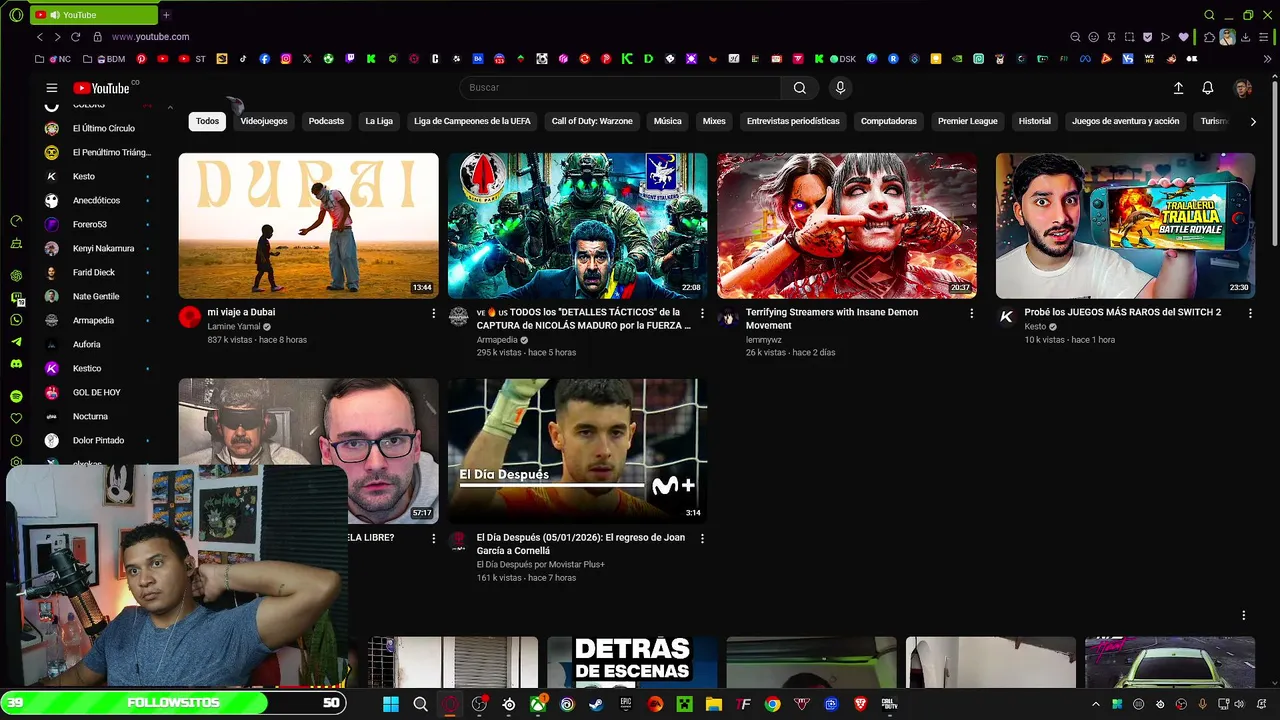Select the Todos filter chip
Image resolution: width=1280 pixels, height=720 pixels.
coord(207,121)
